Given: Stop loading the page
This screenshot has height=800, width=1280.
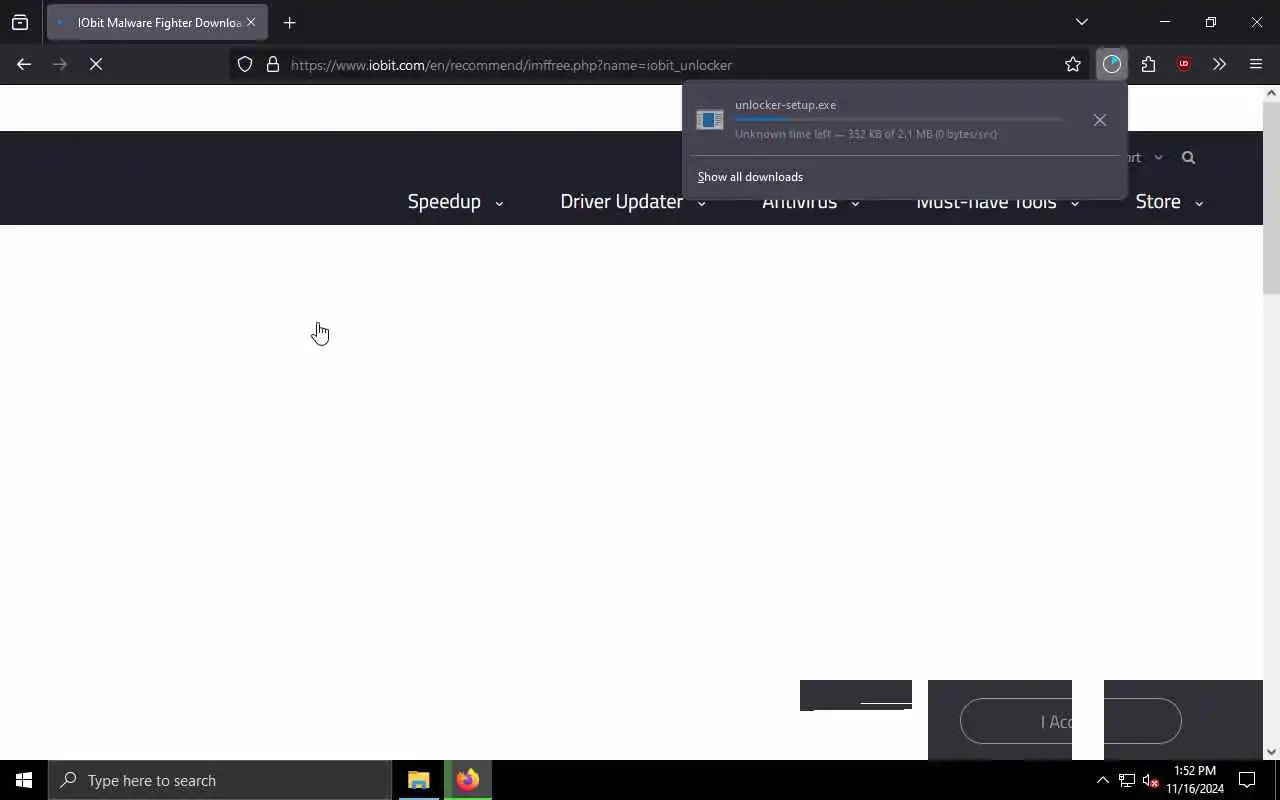Looking at the screenshot, I should coord(96,64).
